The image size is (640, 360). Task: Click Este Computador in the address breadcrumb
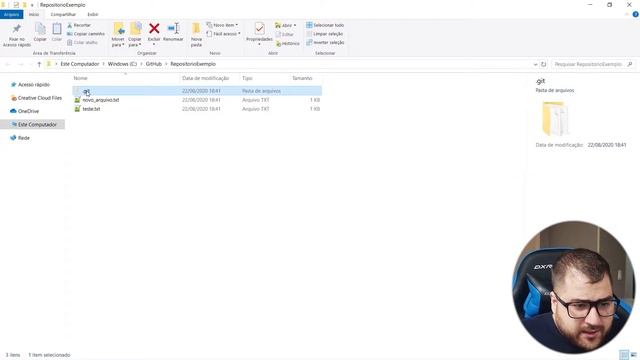pos(80,64)
